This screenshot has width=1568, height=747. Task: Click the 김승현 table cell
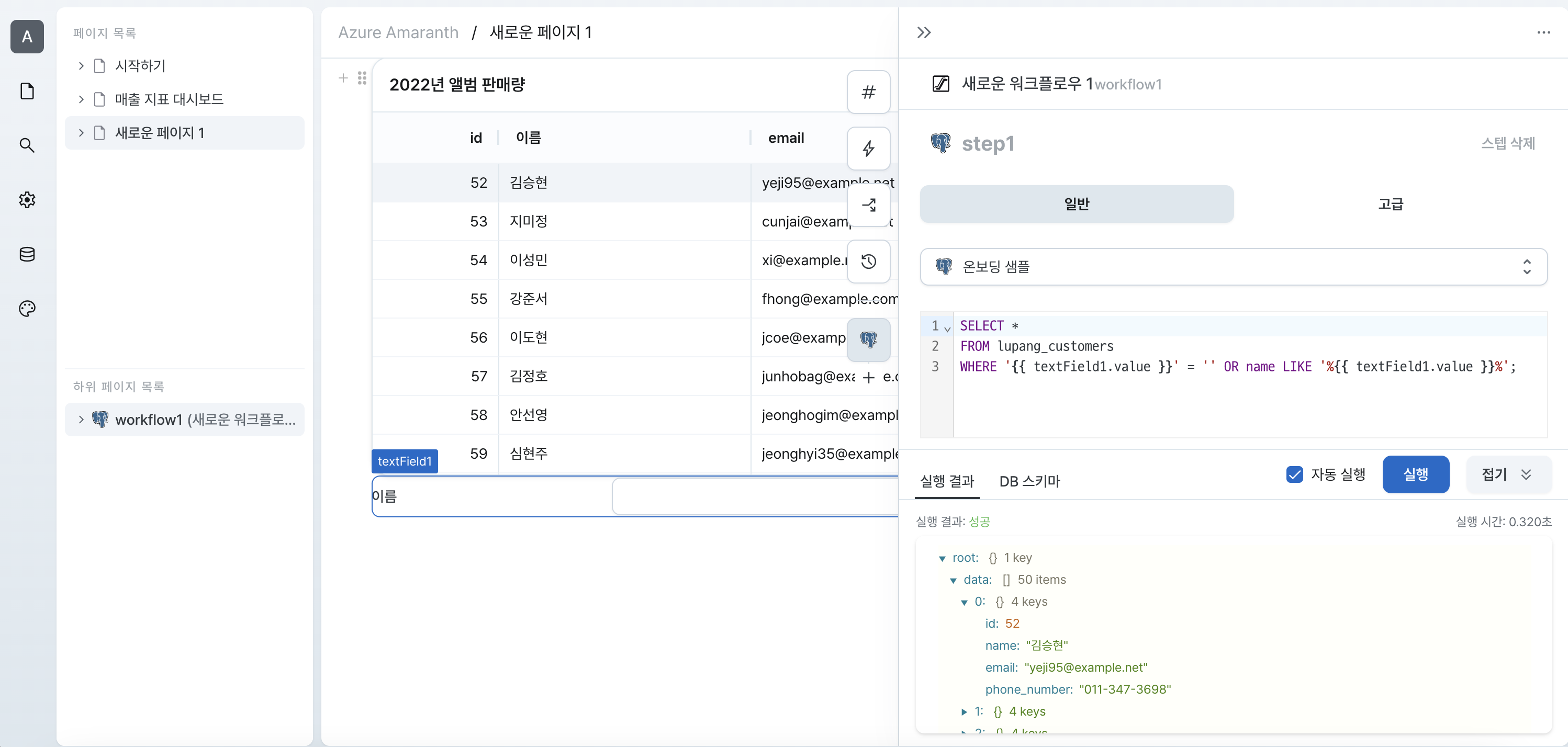pyautogui.click(x=624, y=183)
